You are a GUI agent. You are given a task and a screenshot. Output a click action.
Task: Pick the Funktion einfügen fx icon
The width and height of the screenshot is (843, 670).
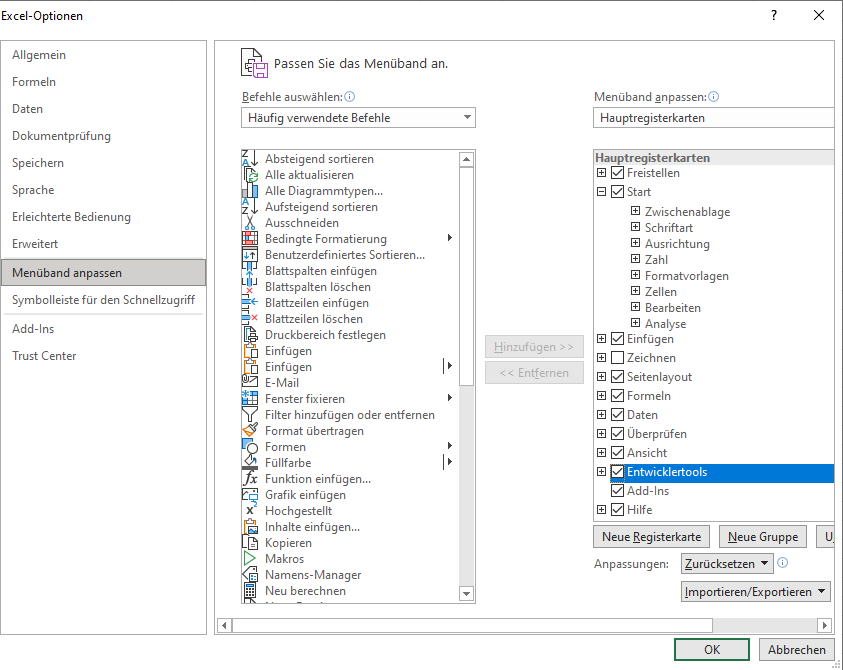(x=250, y=479)
